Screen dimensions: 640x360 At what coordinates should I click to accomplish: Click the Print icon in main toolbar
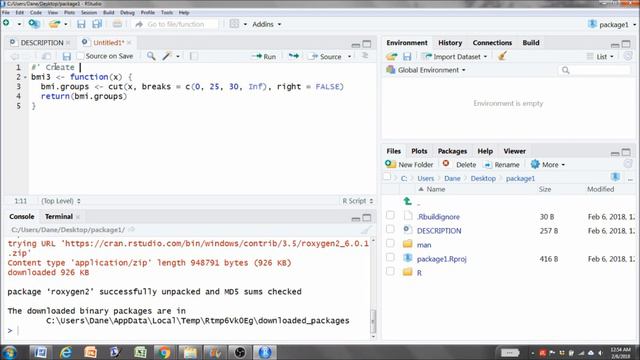pyautogui.click(x=117, y=24)
